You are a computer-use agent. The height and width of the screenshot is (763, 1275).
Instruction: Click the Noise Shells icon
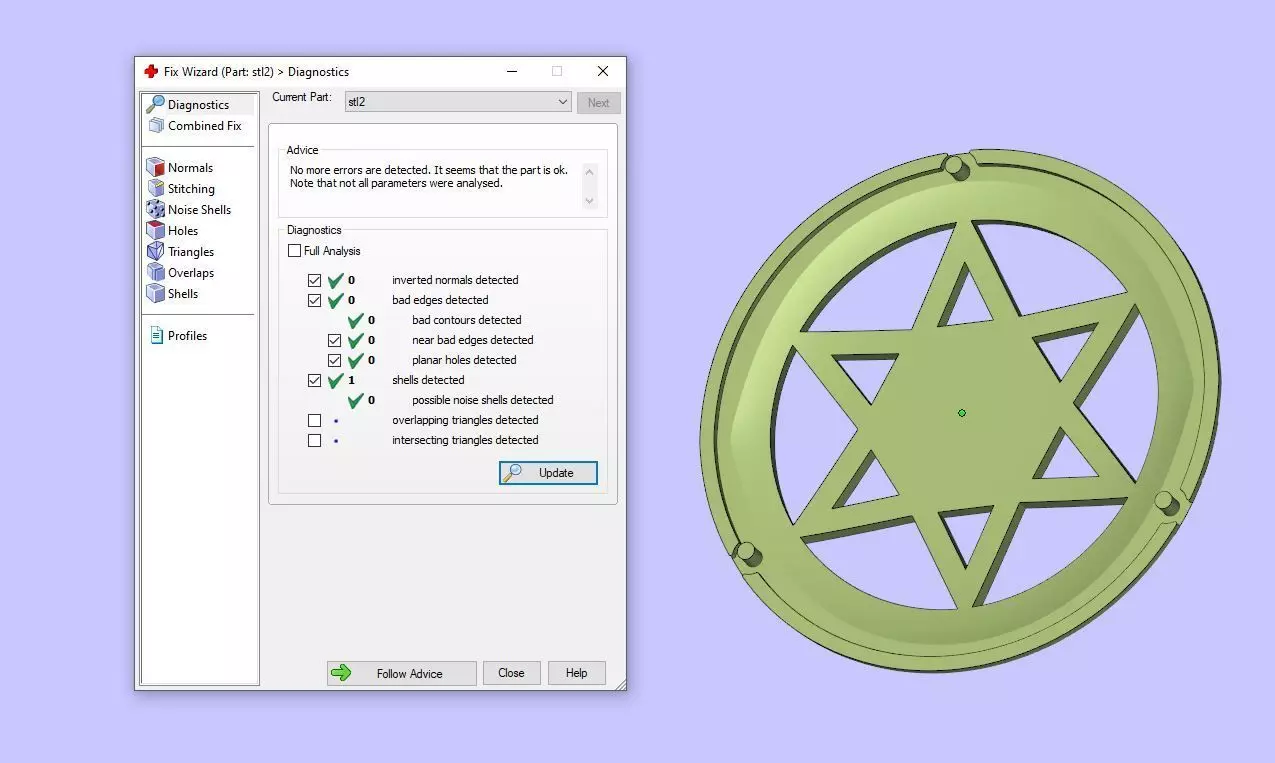155,210
